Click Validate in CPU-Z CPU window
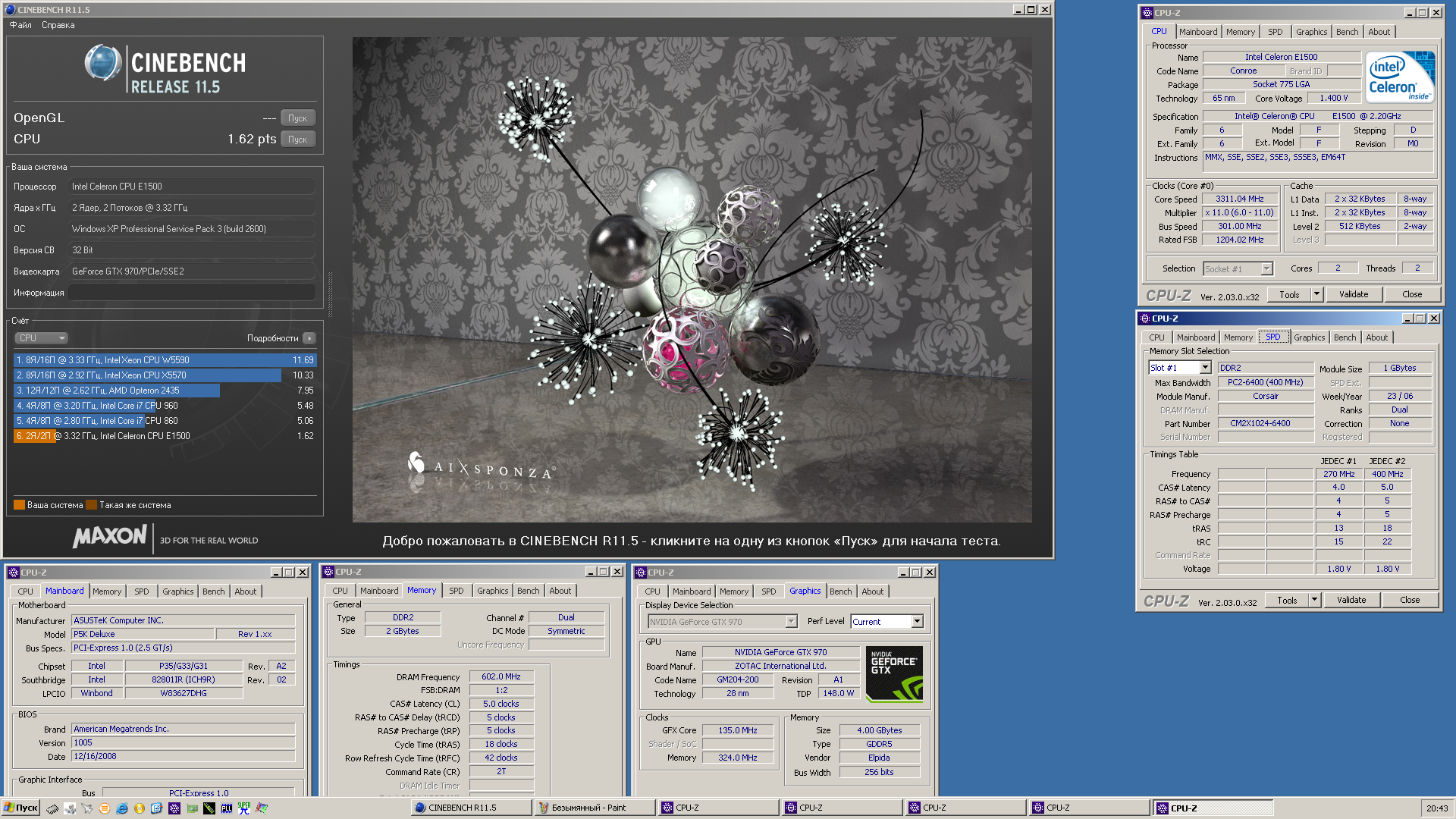Screen dimensions: 1456x819 point(1354,294)
